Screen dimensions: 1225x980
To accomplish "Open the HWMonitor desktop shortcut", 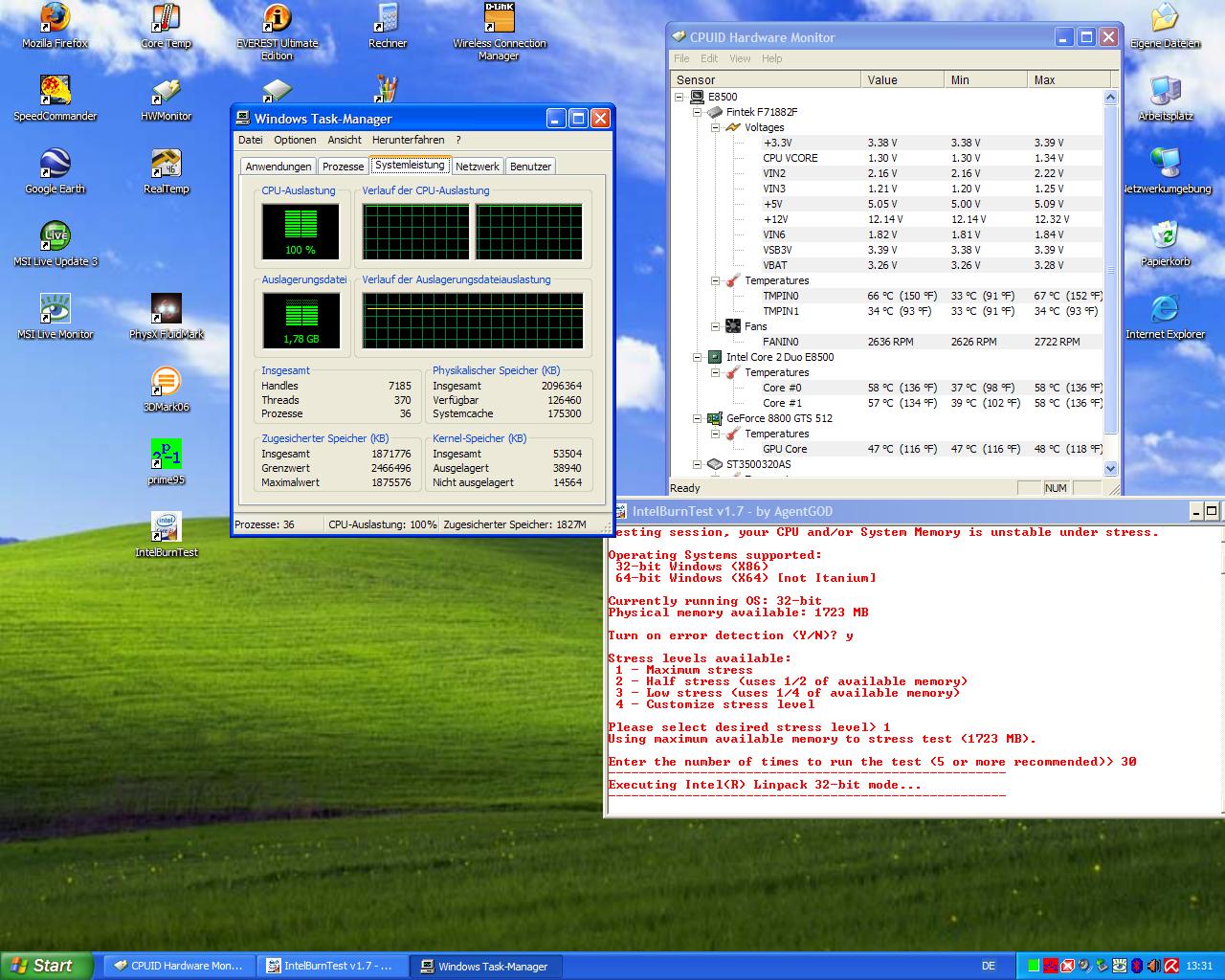I will click(x=166, y=99).
